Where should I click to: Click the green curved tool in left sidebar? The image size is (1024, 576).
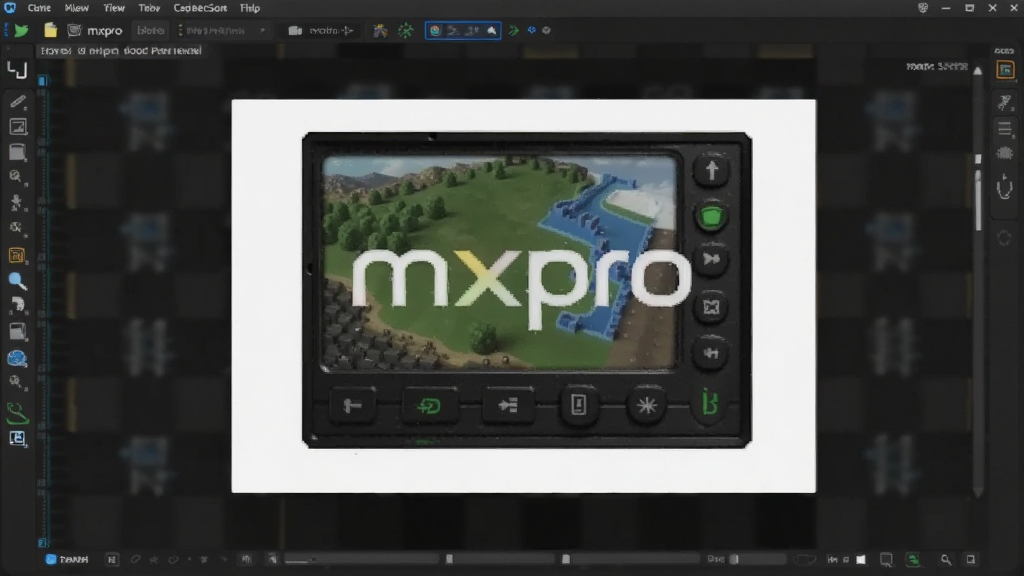coord(17,413)
